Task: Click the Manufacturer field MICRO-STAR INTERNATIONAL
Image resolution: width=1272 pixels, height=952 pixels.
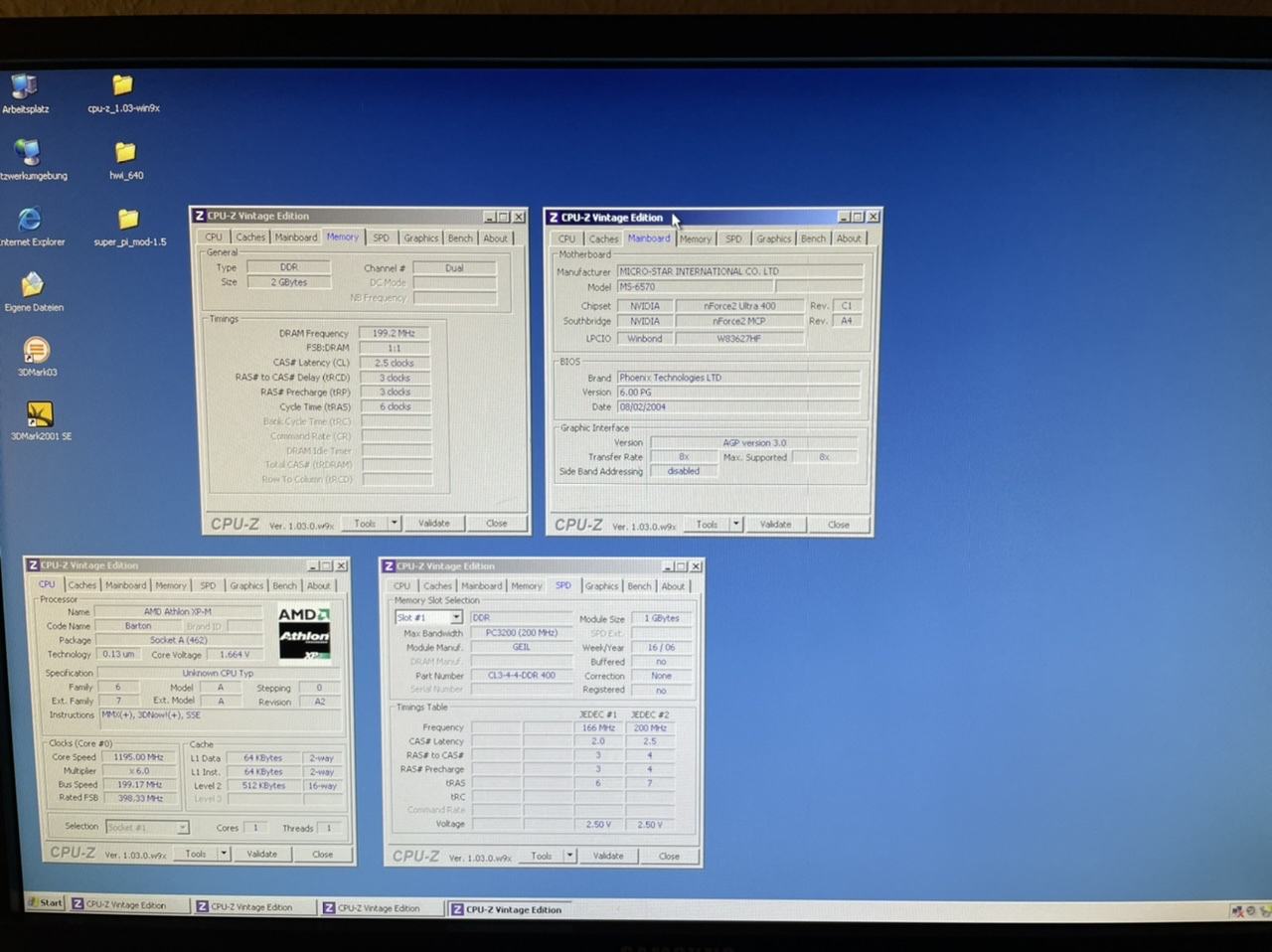Action: [x=739, y=271]
